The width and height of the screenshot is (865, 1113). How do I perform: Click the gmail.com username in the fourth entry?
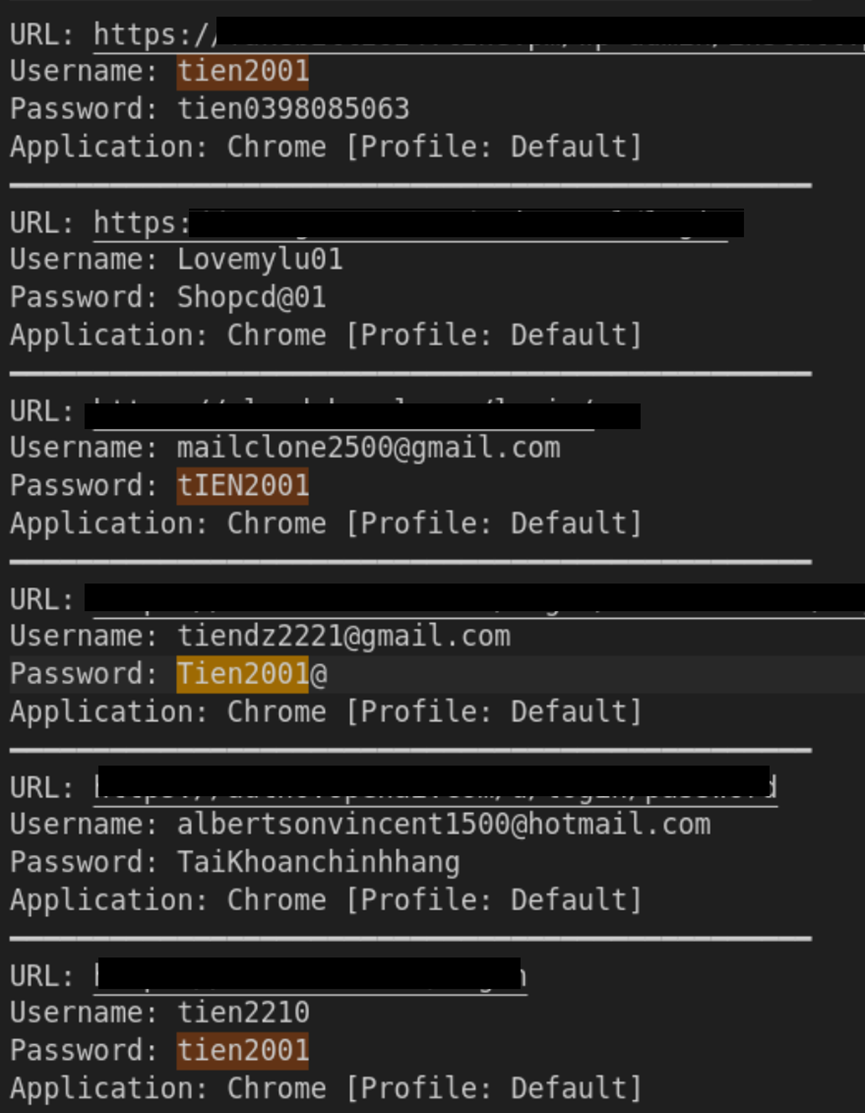(x=343, y=636)
